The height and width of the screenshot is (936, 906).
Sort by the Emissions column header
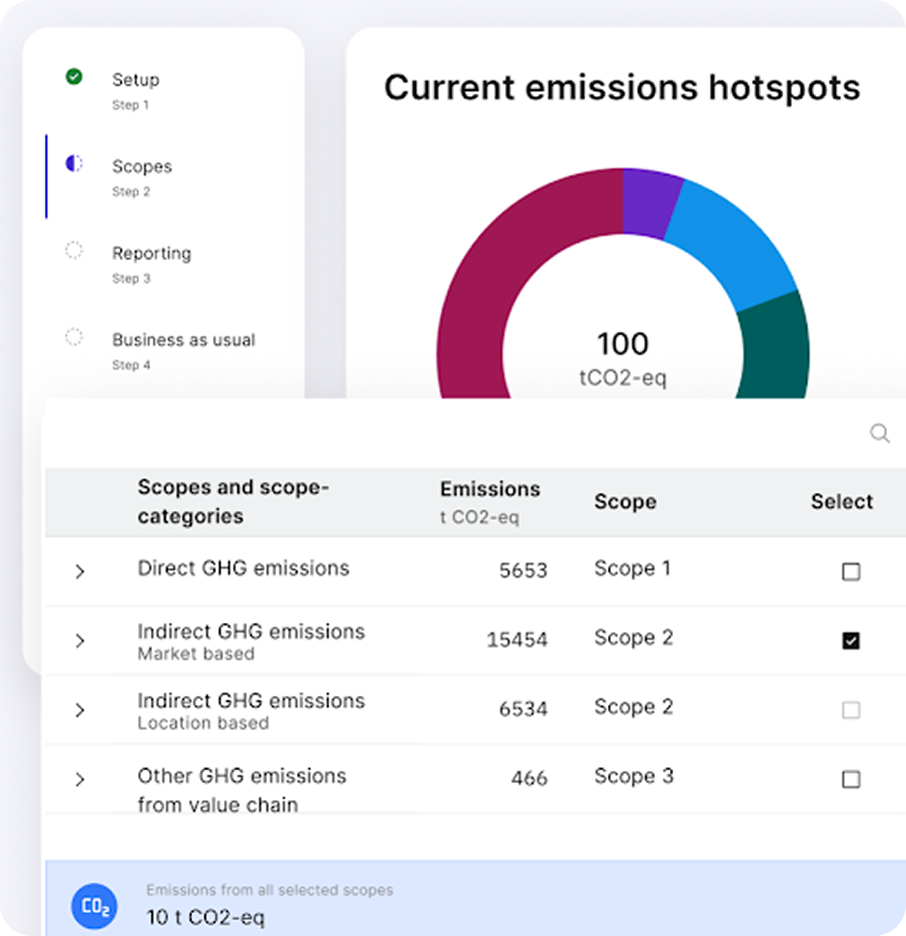[x=489, y=489]
